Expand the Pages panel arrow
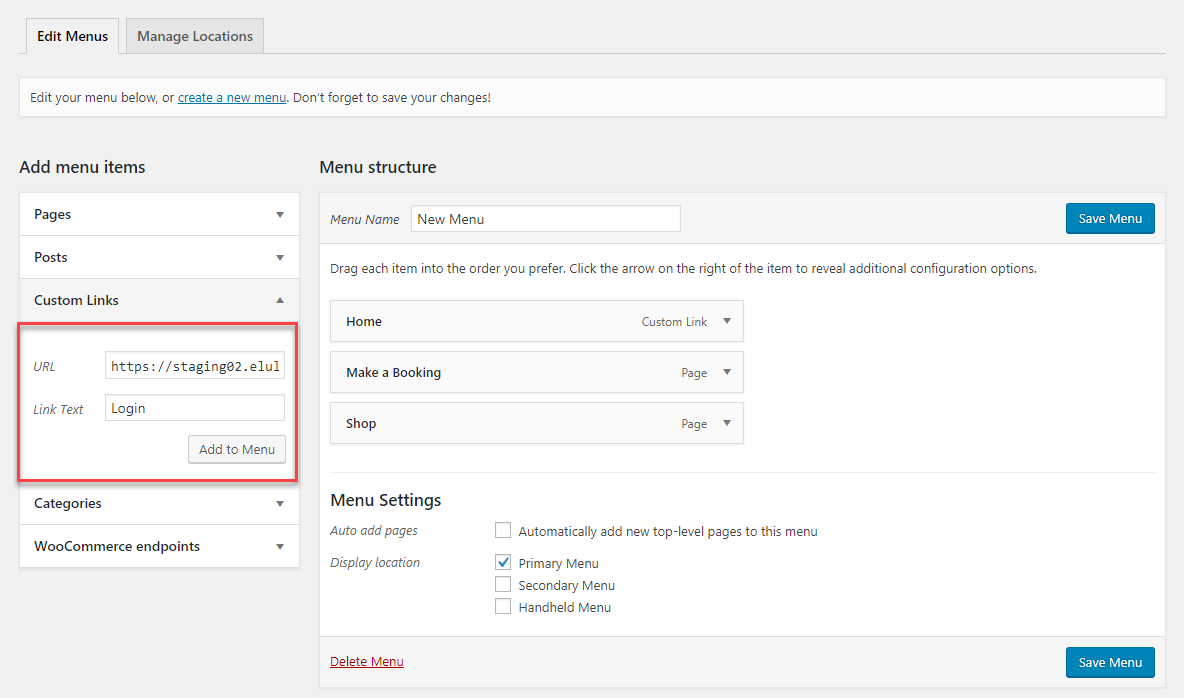Image resolution: width=1184 pixels, height=698 pixels. [280, 215]
